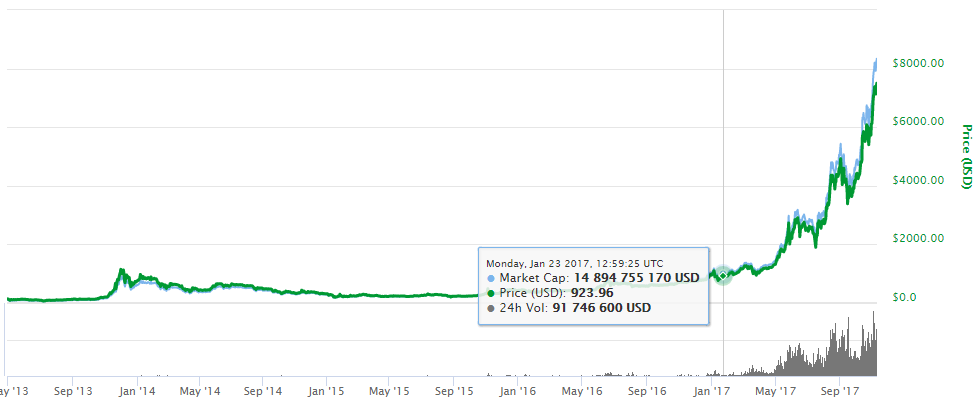Click the Jan '14 x-axis label

138,394
